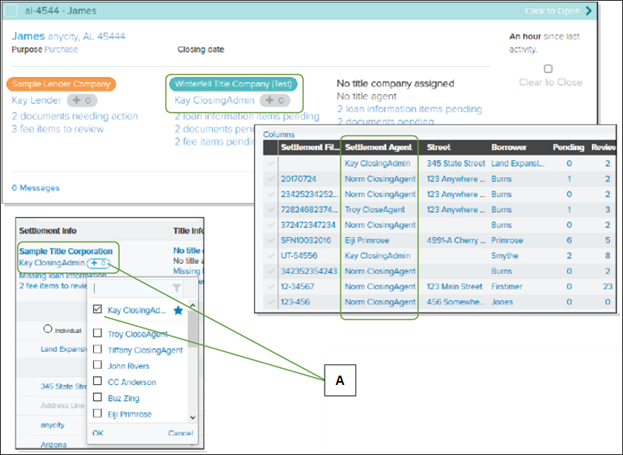
Task: Click the plus badge beside Winterfell's Kay ClosingAdmin
Action: [275, 101]
